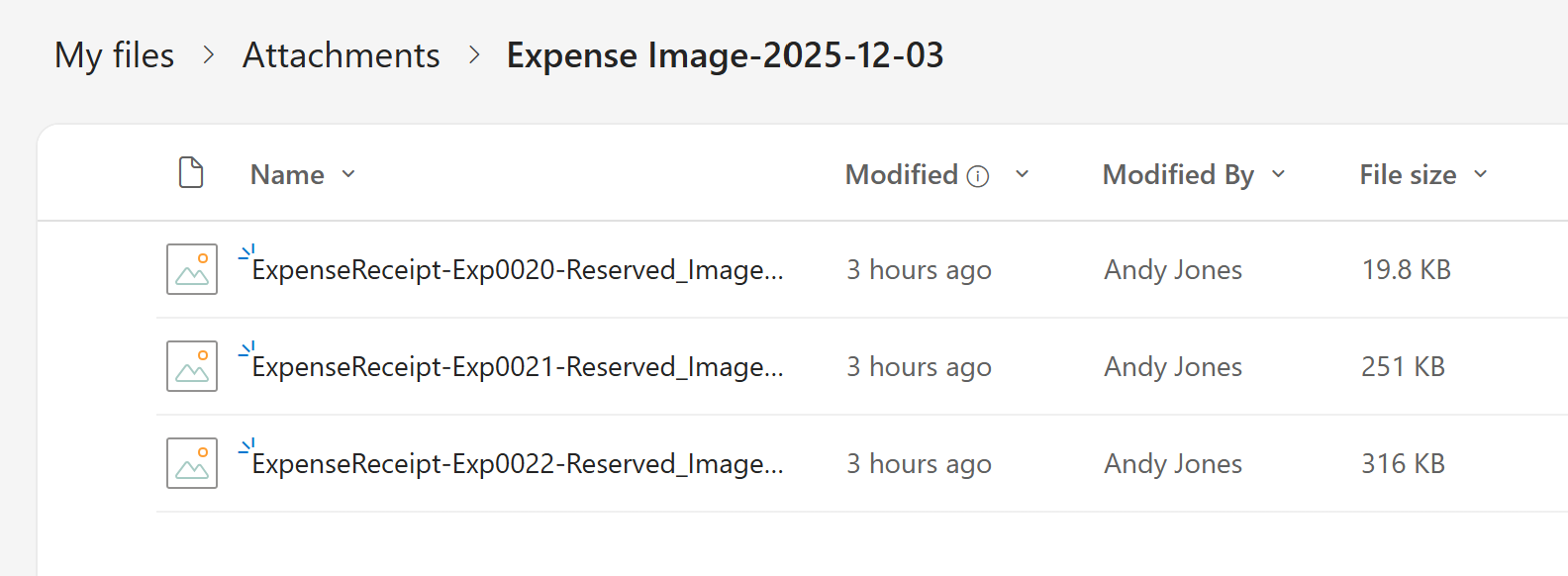Click image file icon for Exp0022 receipt
This screenshot has height=576, width=1568.
point(192,463)
